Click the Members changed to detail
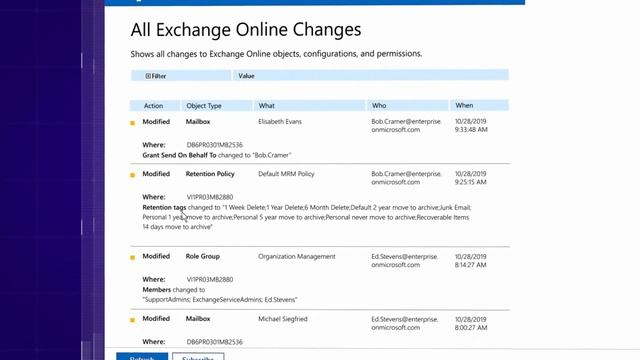 (x=220, y=295)
